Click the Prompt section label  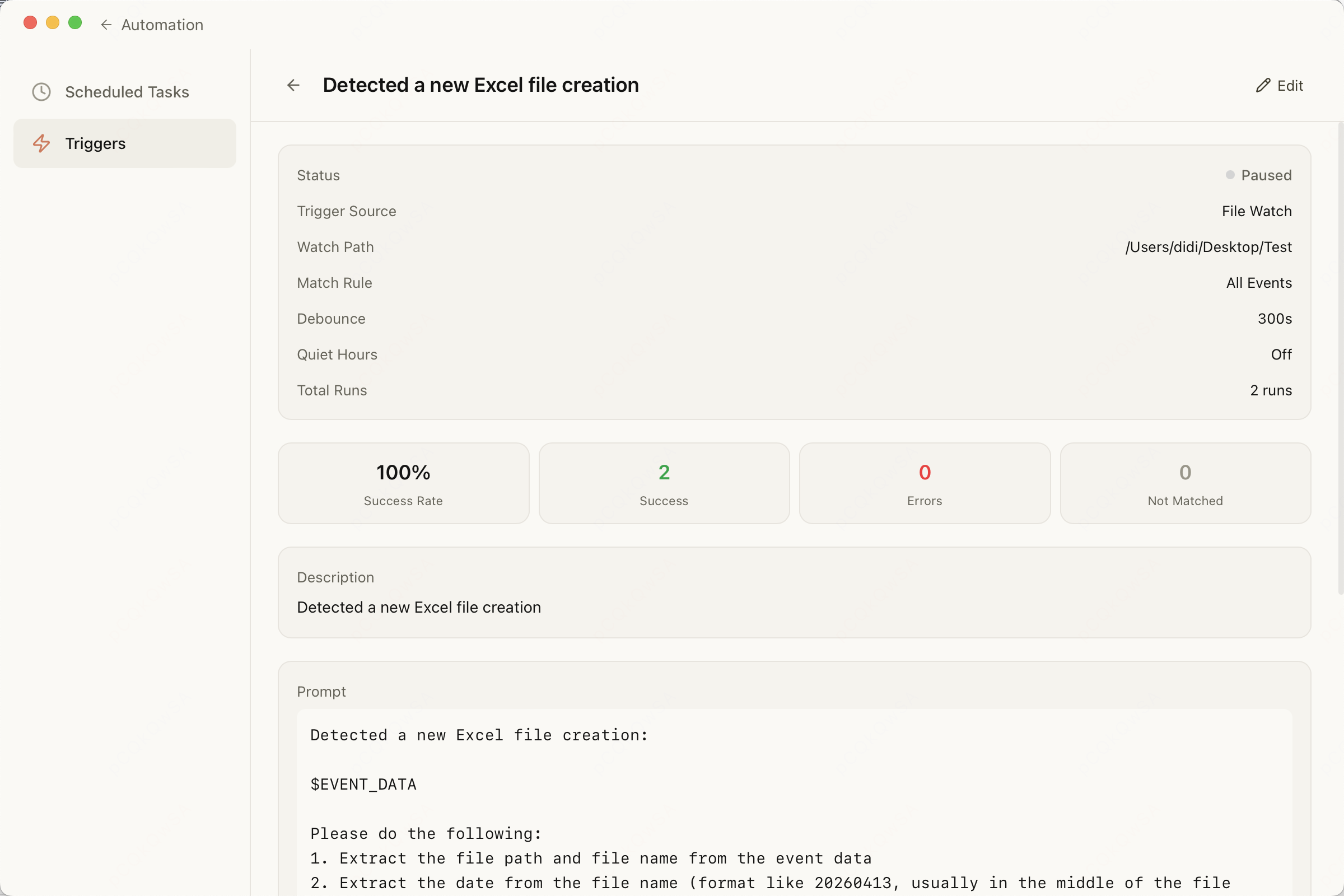click(321, 692)
